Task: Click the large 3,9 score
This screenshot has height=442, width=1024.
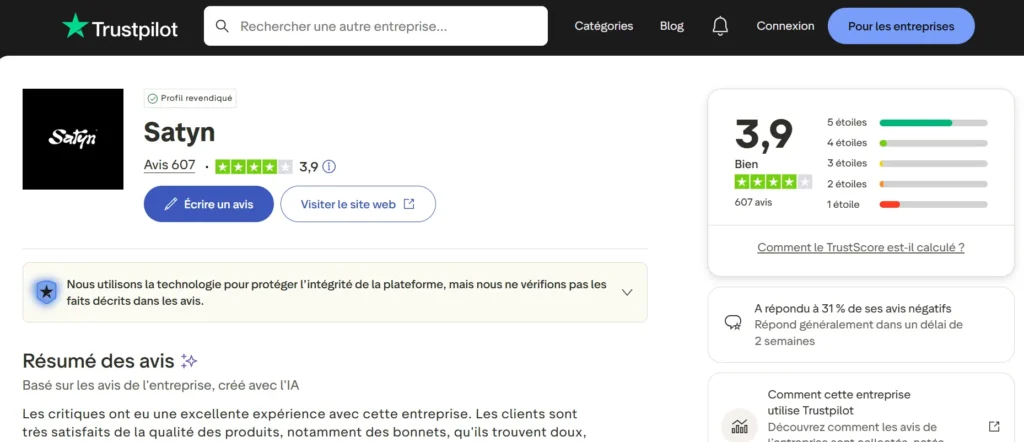Action: pos(764,134)
